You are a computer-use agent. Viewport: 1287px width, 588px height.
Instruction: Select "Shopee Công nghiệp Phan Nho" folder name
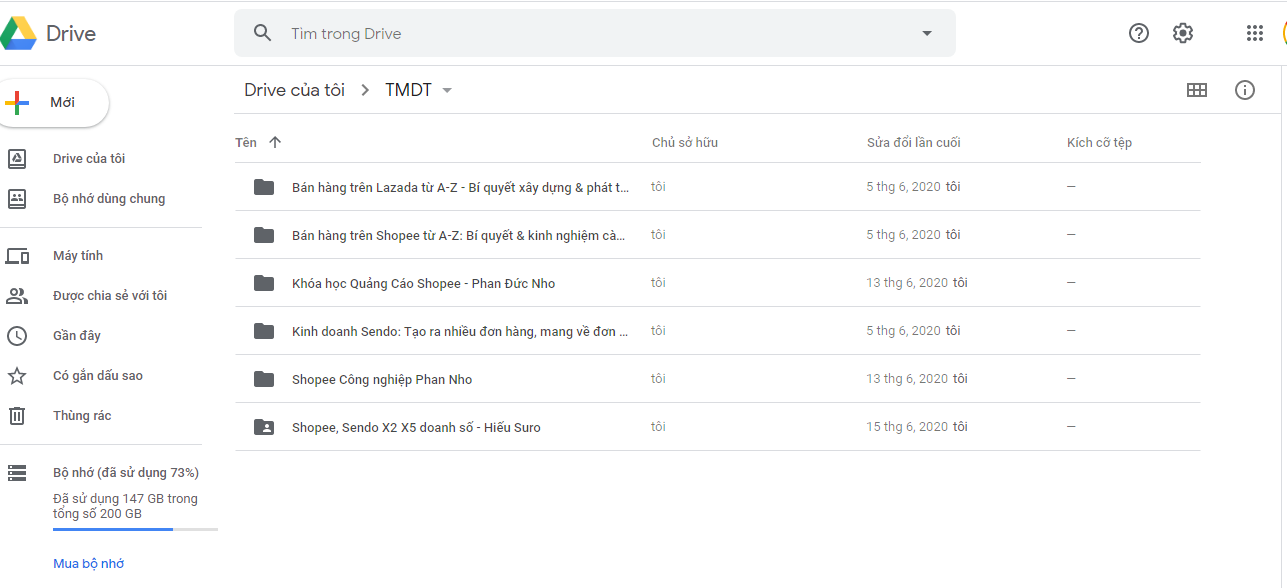(x=382, y=379)
